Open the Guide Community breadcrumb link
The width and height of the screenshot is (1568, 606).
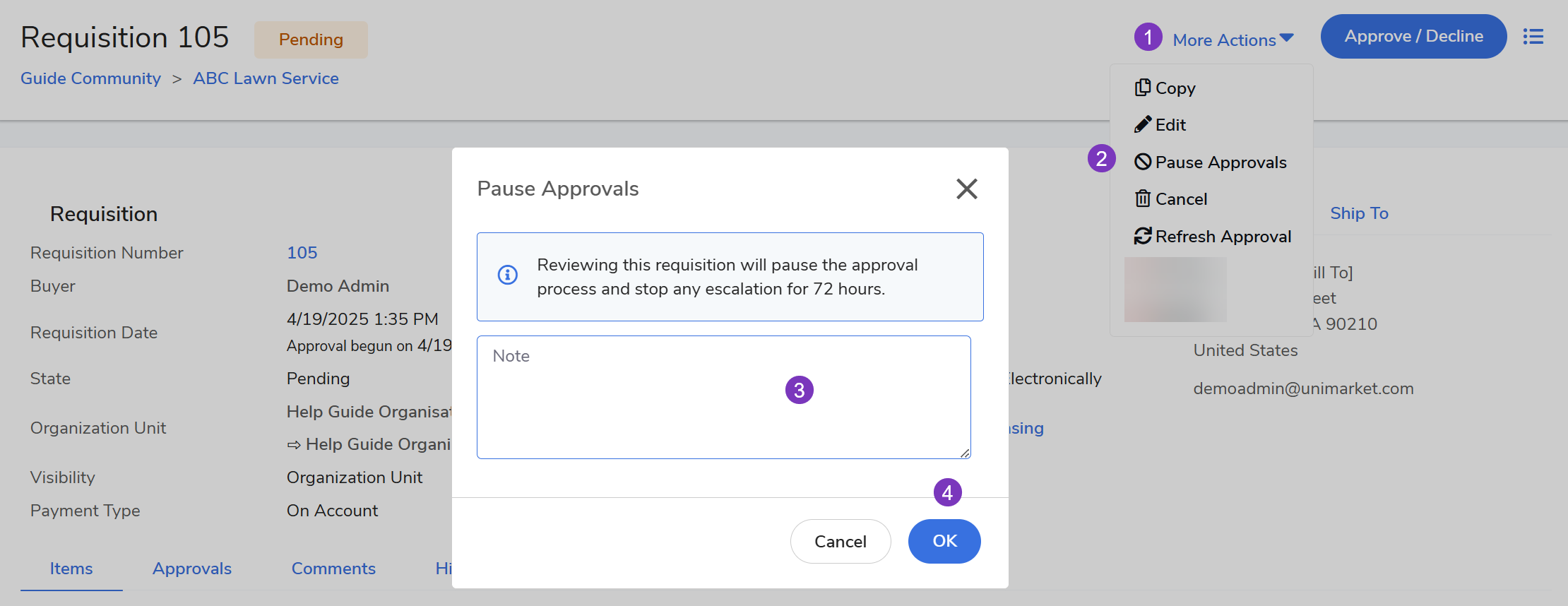click(90, 78)
